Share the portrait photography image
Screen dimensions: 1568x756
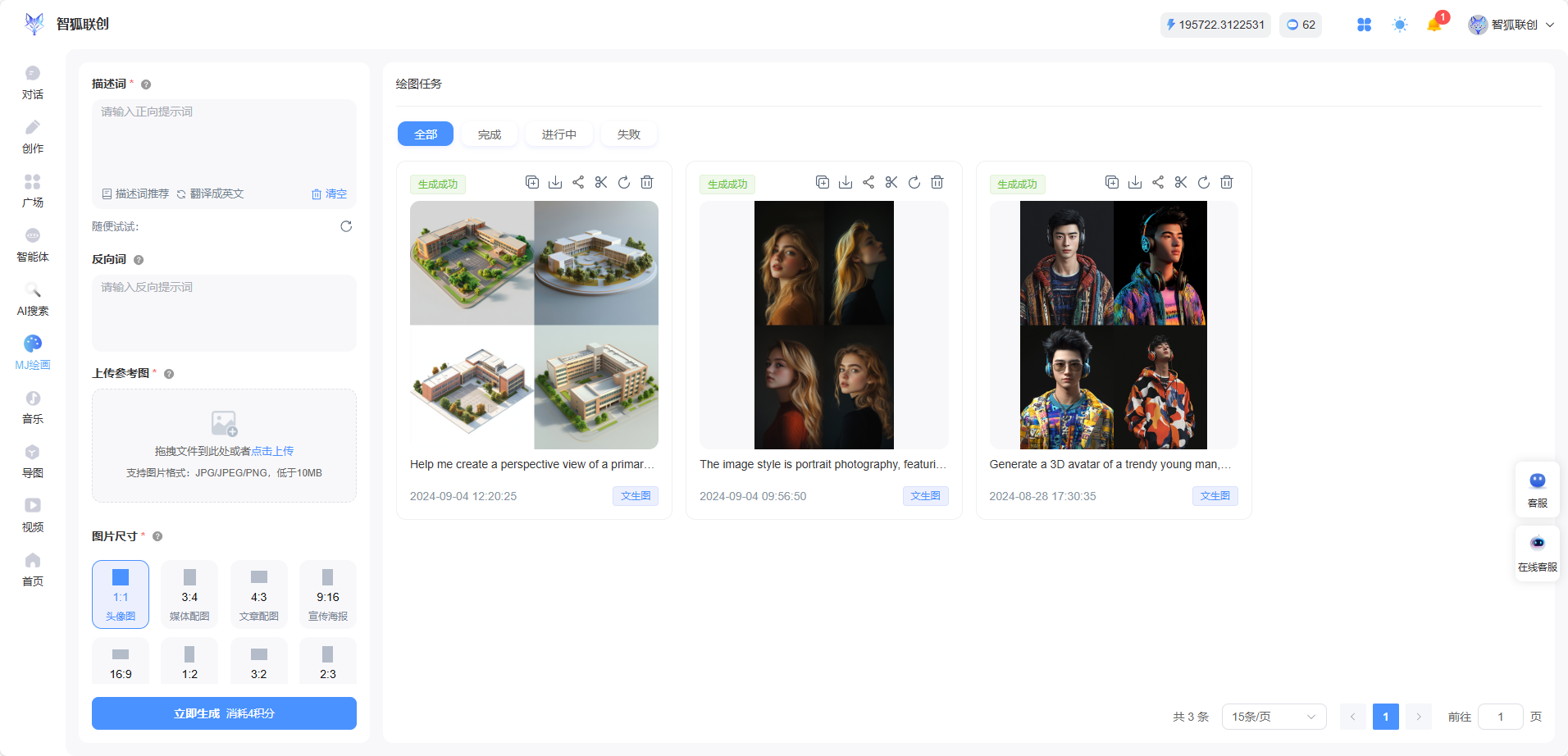point(868,182)
